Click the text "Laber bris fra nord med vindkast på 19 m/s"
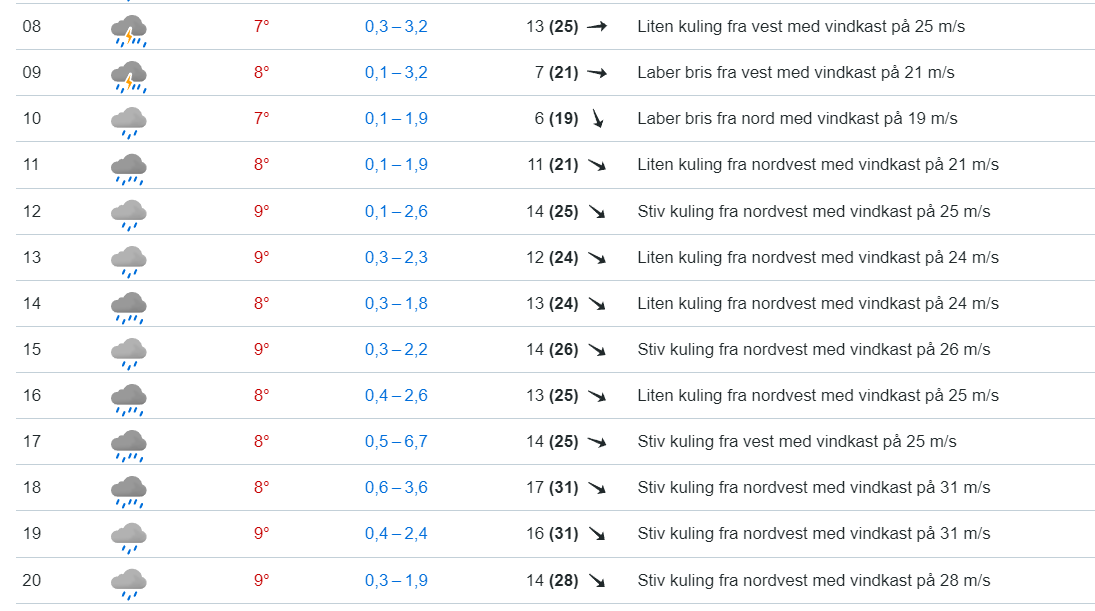The height and width of the screenshot is (611, 1095). tap(797, 119)
